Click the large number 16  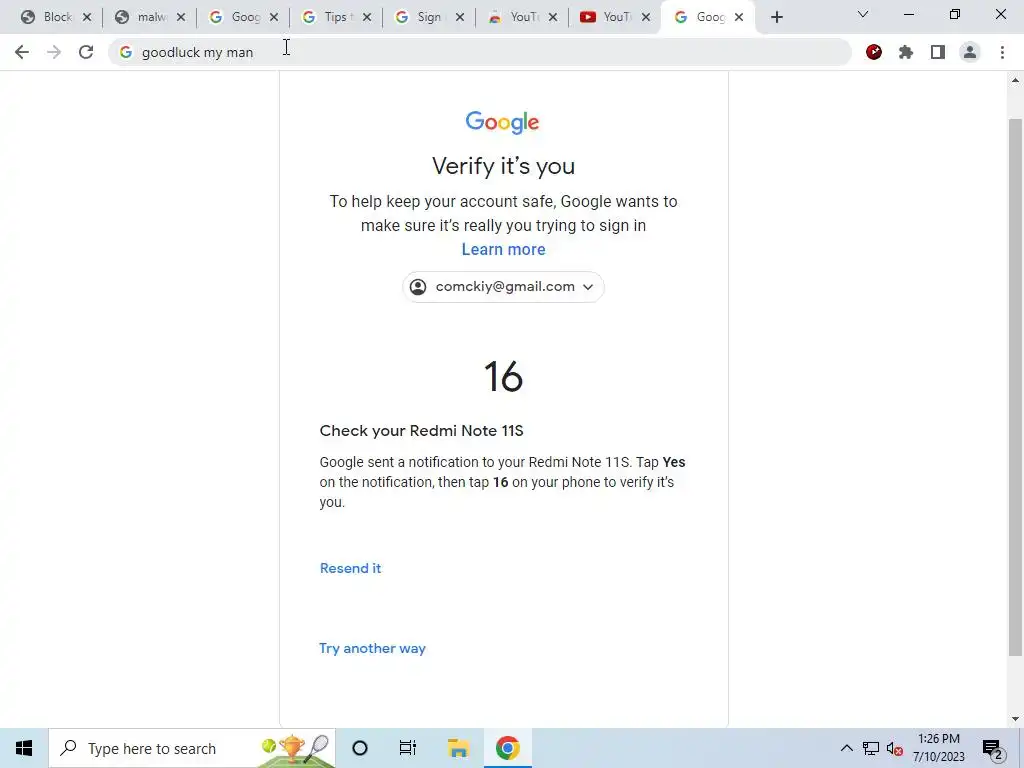[x=504, y=377]
